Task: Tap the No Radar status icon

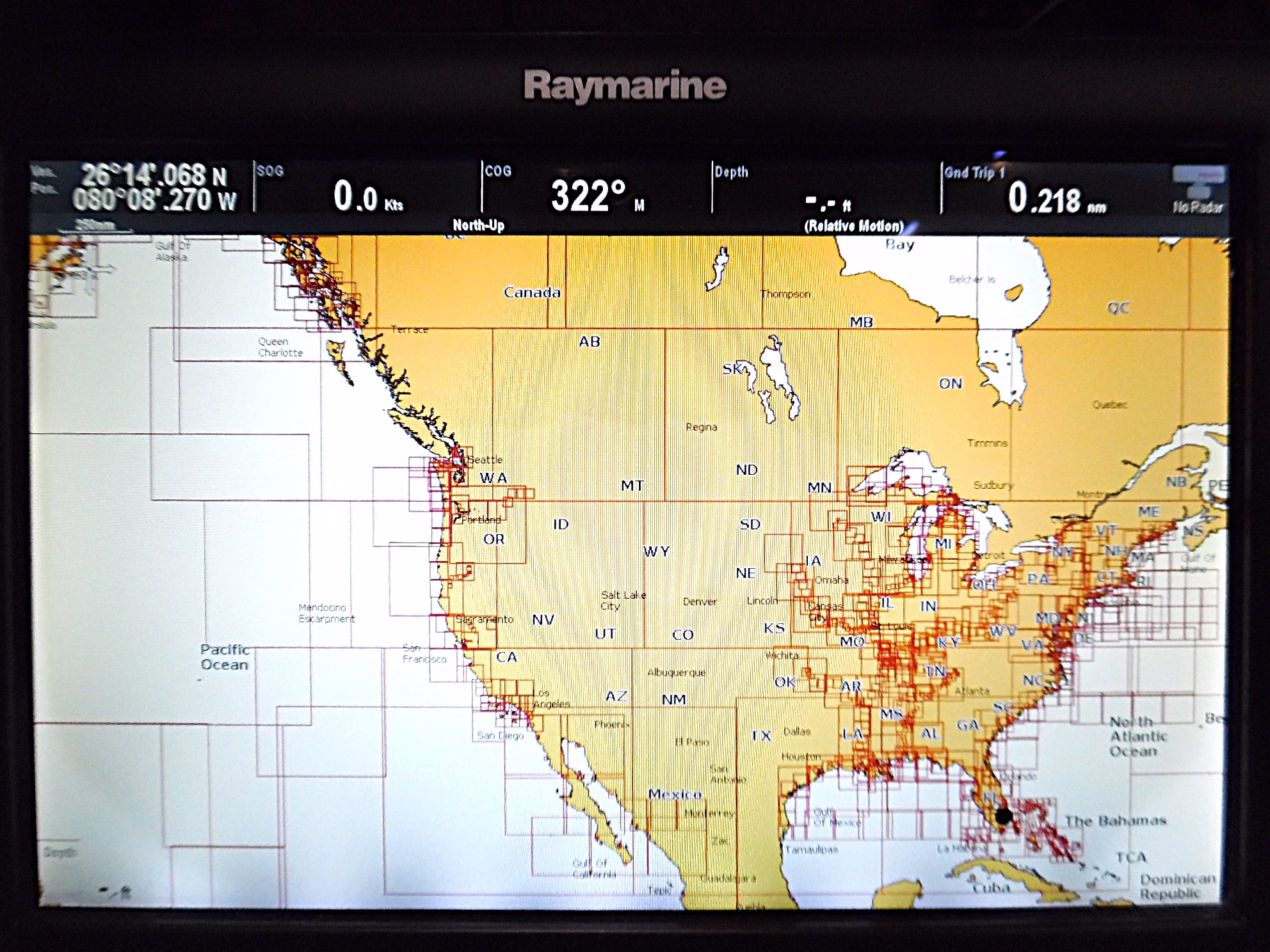Action: [x=1197, y=190]
